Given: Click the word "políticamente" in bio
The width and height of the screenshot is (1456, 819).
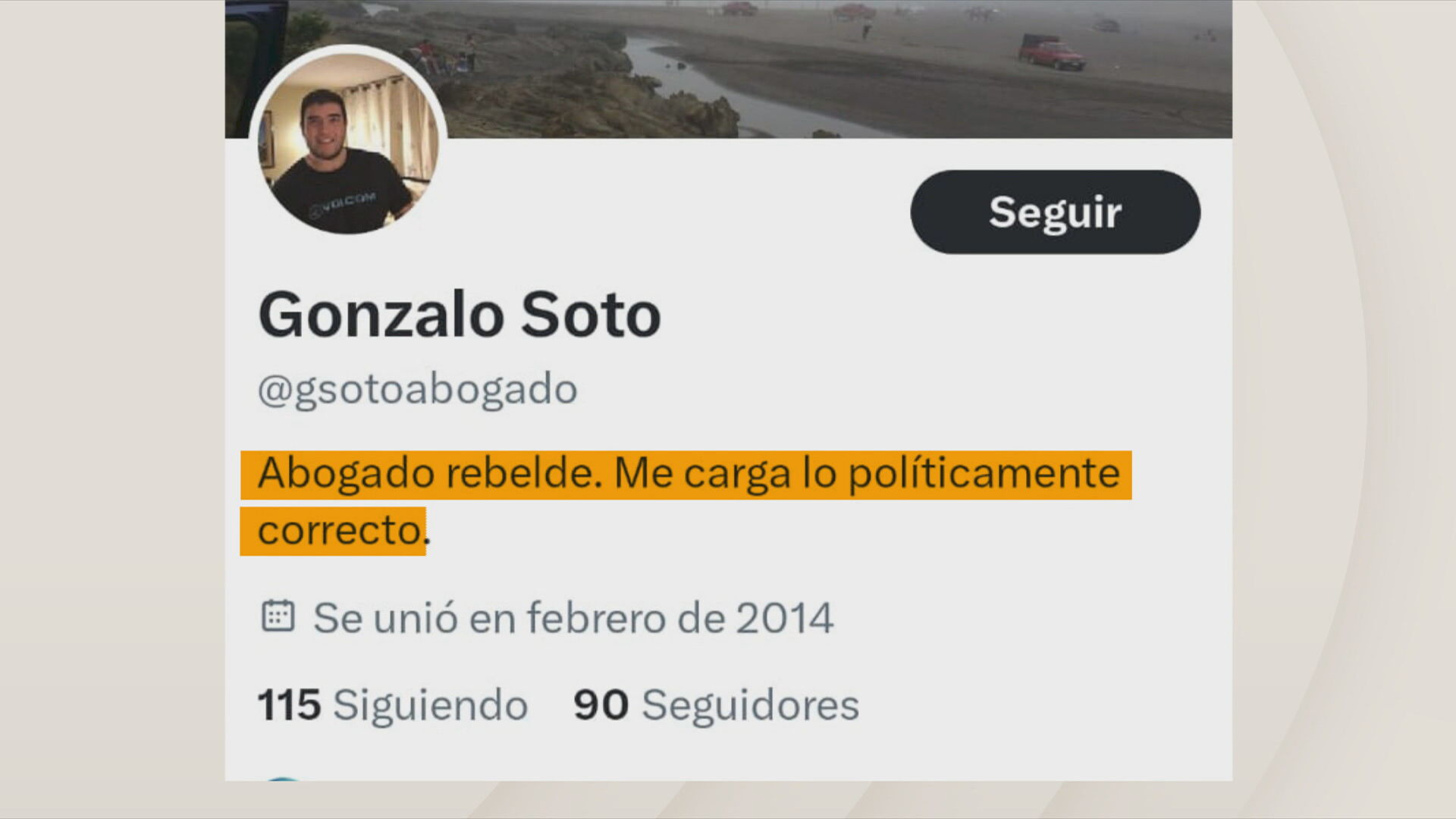Looking at the screenshot, I should pyautogui.click(x=984, y=473).
